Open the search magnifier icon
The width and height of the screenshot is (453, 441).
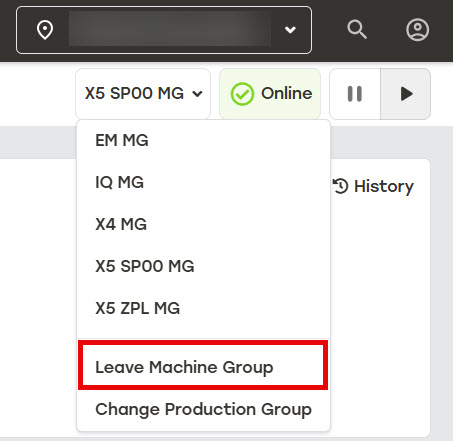click(x=357, y=30)
